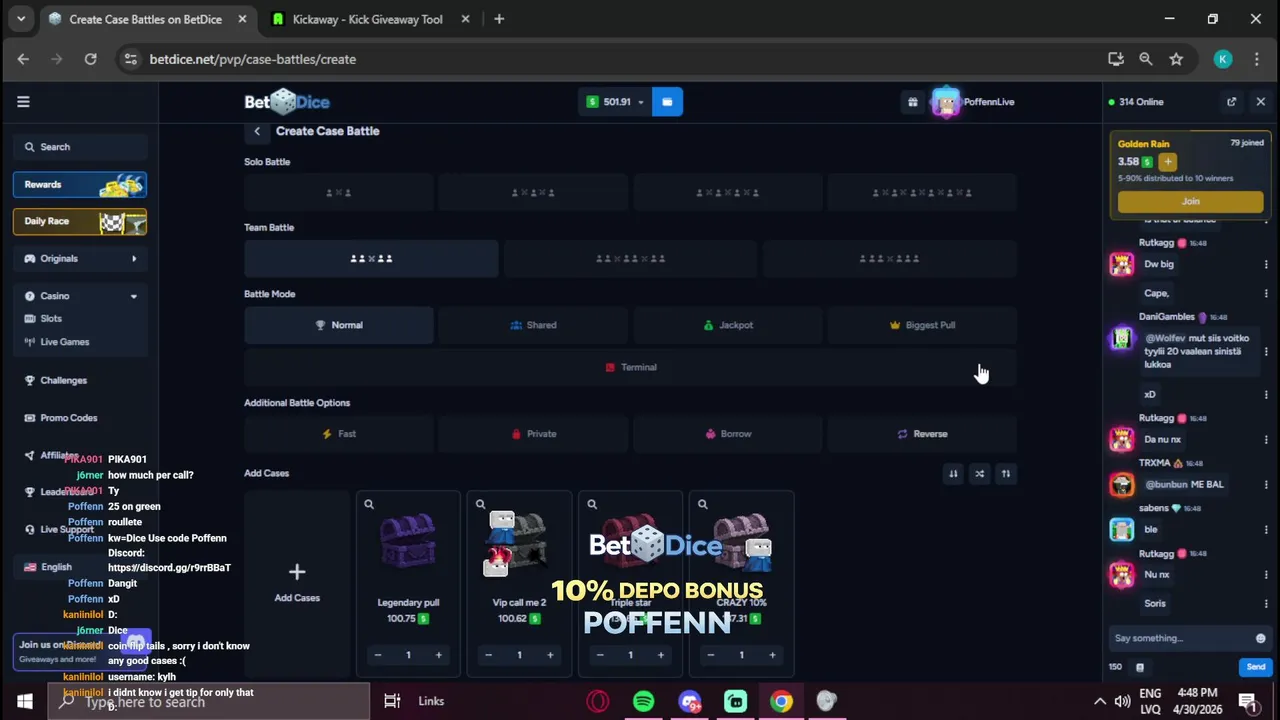Open chat rules icon beside 150 counter
This screenshot has height=720, width=1280.
coord(1139,667)
